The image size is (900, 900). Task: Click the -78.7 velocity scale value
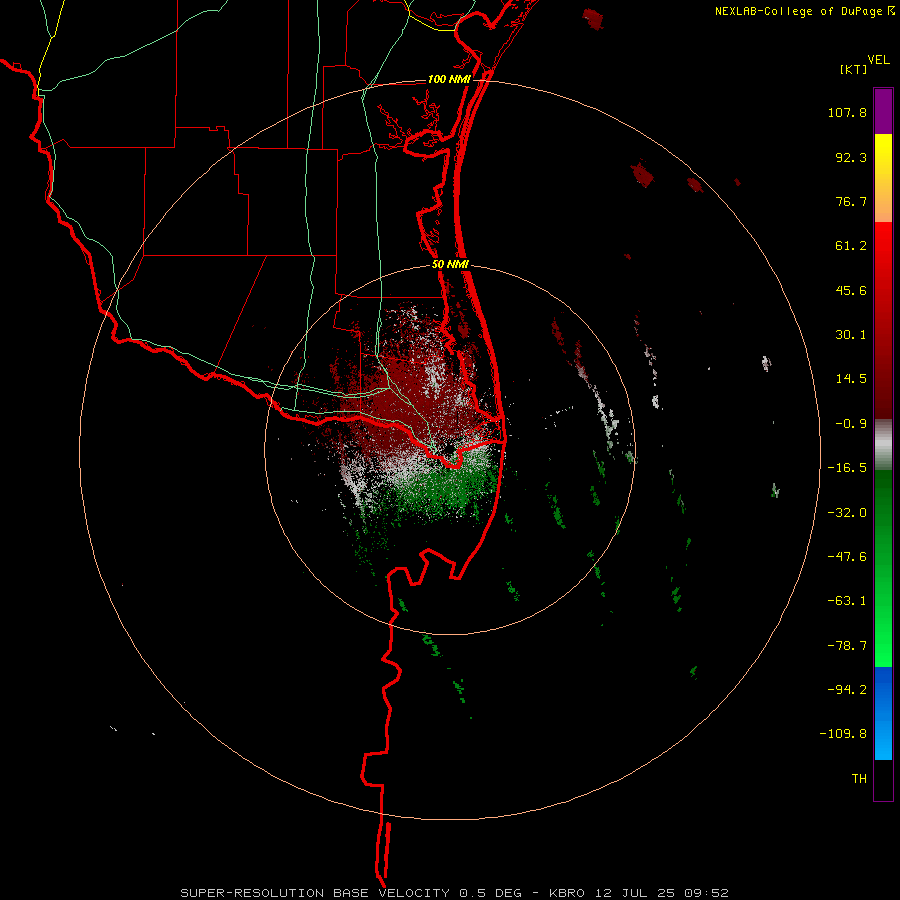[x=847, y=646]
